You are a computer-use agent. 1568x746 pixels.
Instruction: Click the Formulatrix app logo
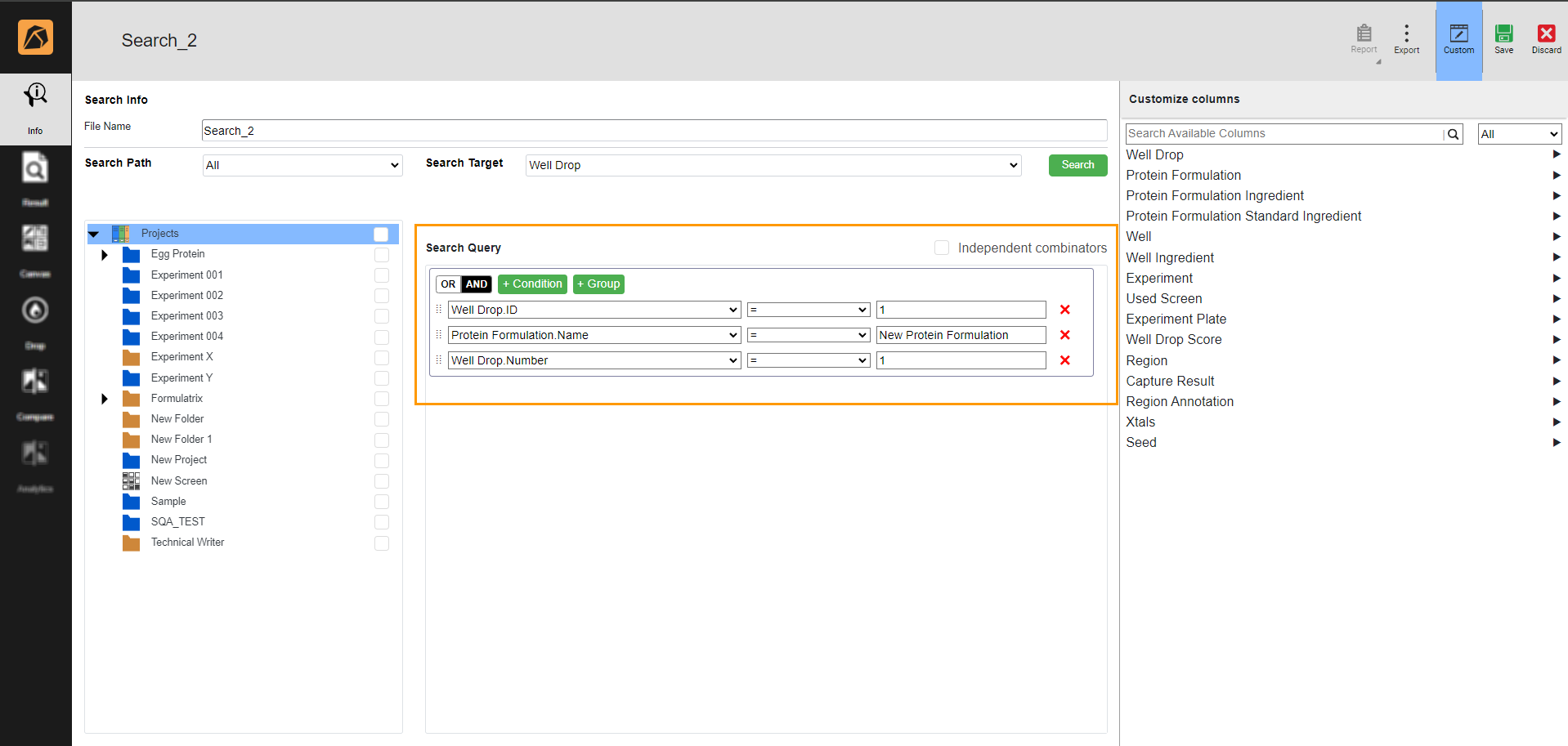(35, 37)
